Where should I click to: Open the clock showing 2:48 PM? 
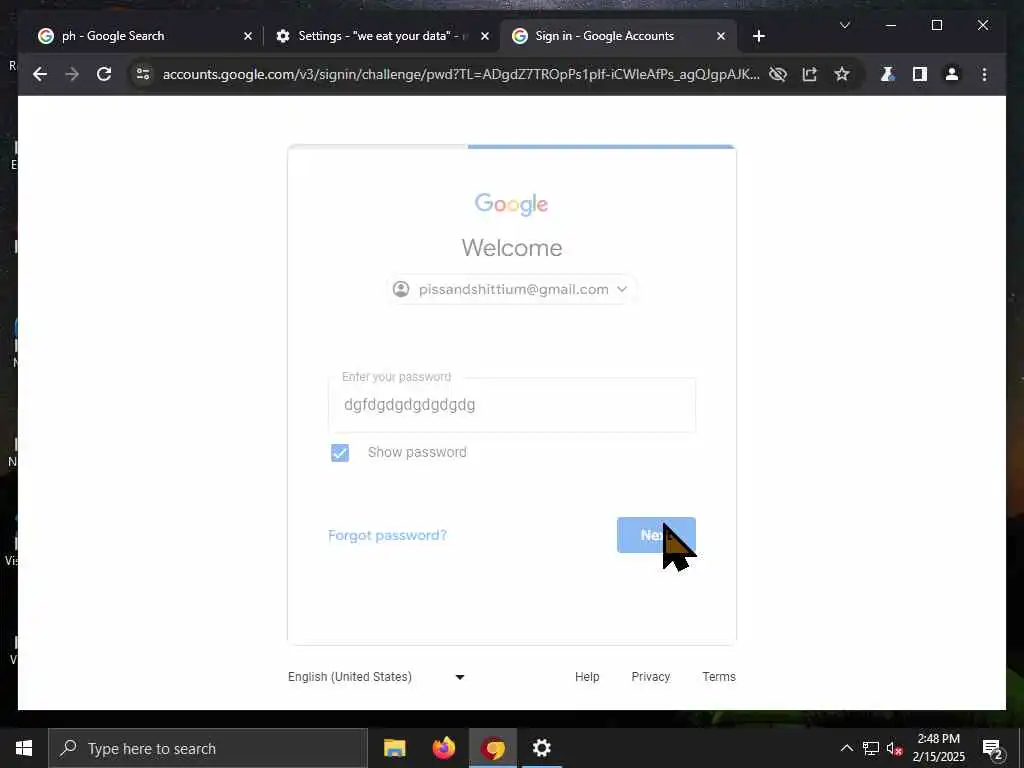click(x=938, y=748)
